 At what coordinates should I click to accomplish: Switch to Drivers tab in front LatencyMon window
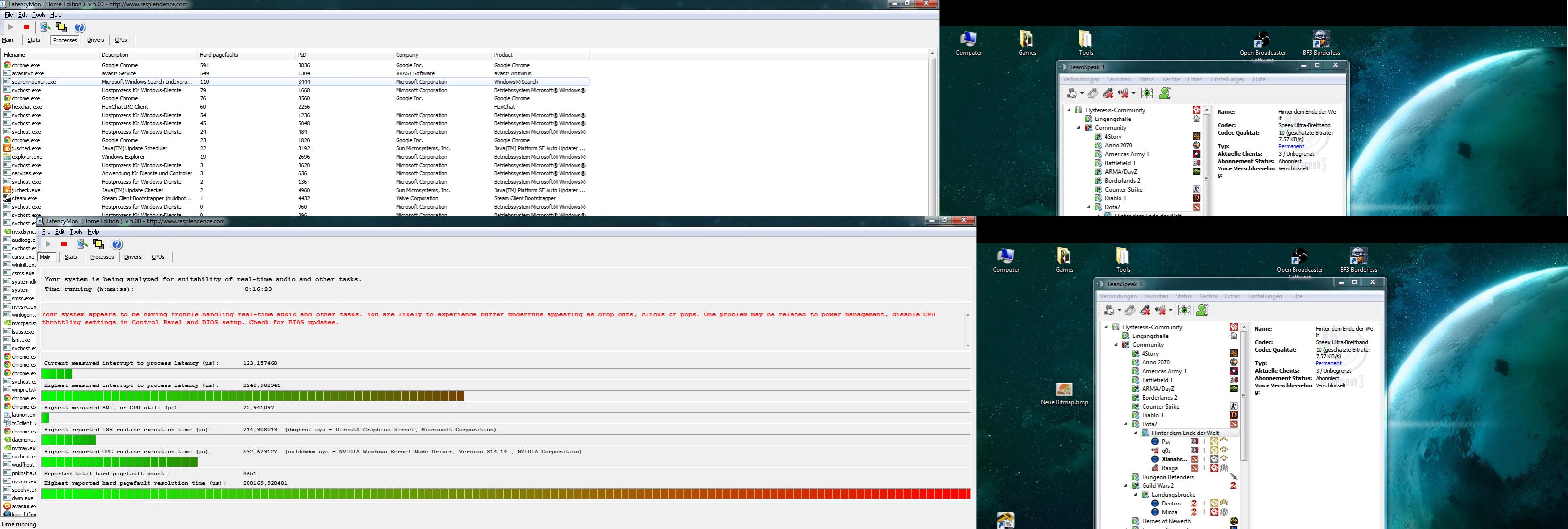point(133,257)
